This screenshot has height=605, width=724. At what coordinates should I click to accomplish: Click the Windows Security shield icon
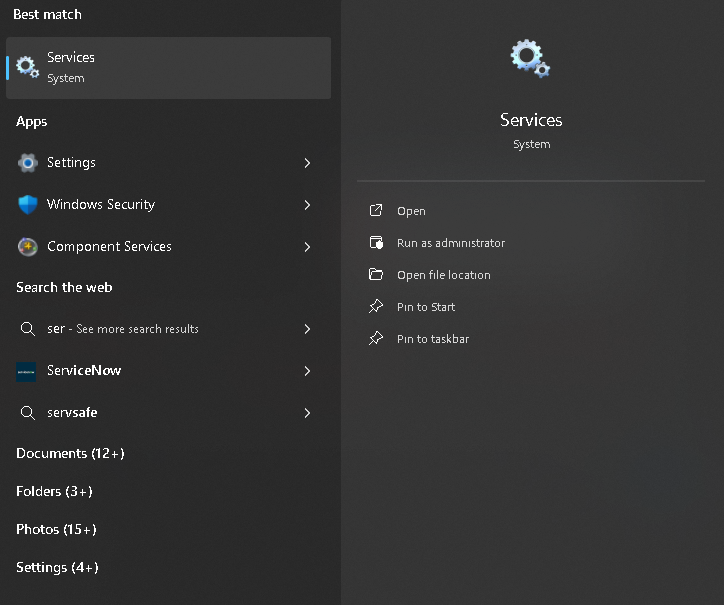coord(27,205)
